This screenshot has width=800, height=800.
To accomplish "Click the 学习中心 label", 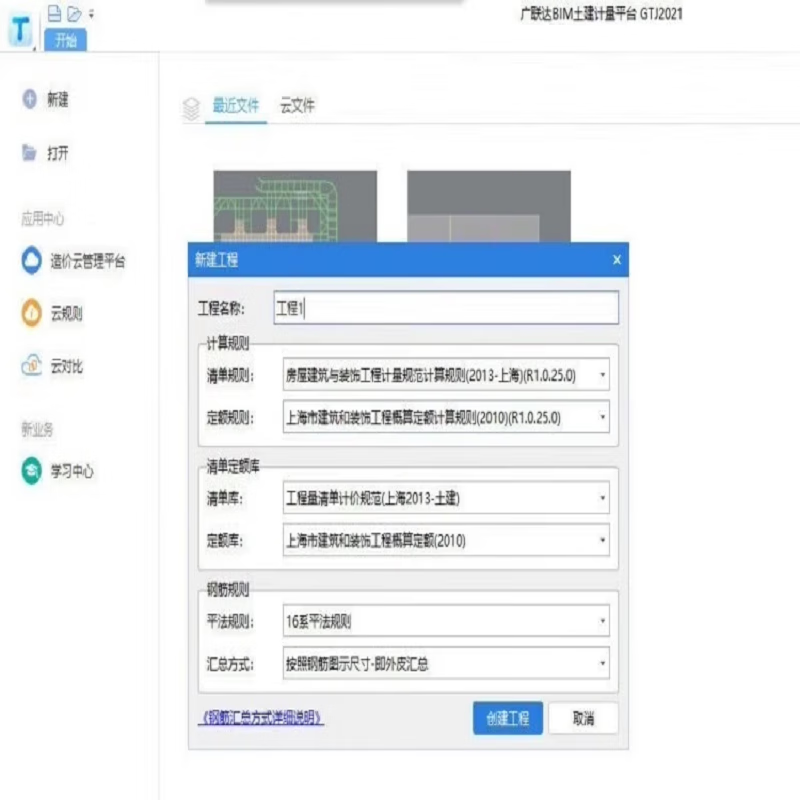I will (x=72, y=471).
